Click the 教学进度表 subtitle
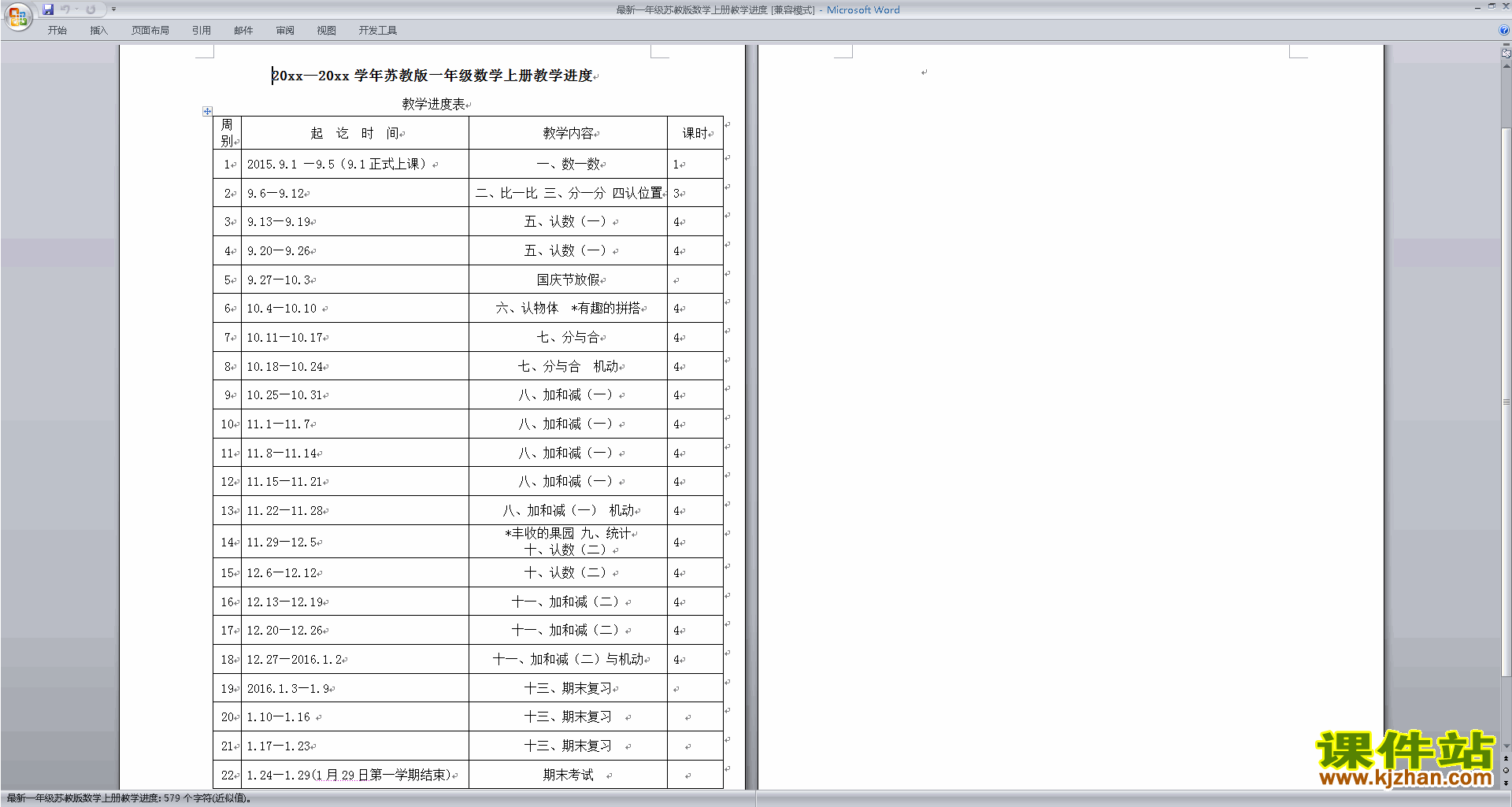The width and height of the screenshot is (1512, 807). pyautogui.click(x=433, y=104)
